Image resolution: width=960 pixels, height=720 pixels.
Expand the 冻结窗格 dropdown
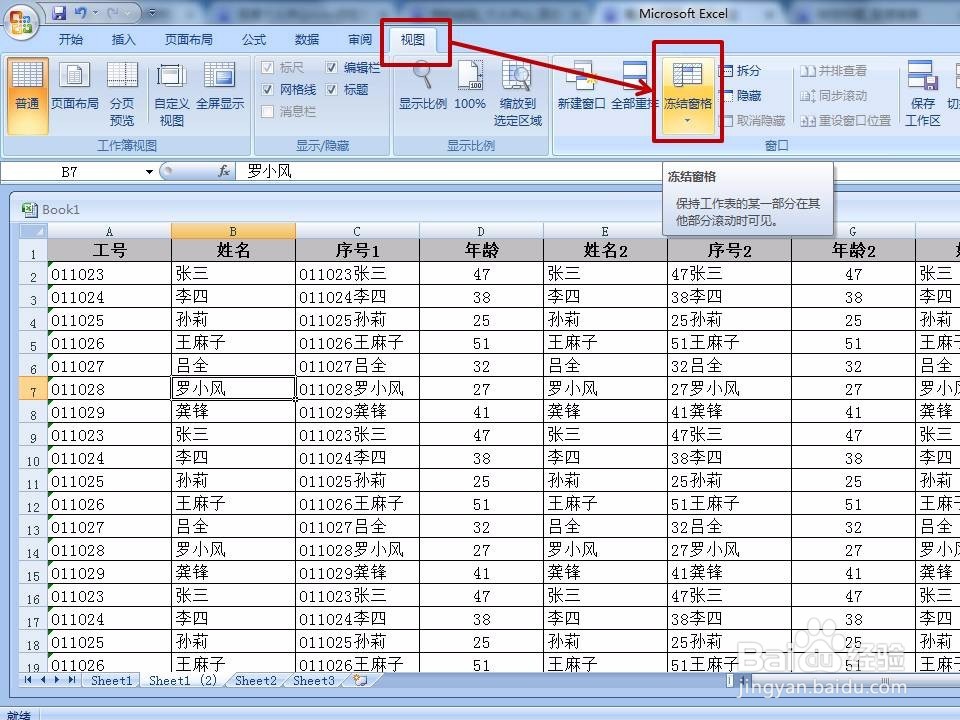688,117
